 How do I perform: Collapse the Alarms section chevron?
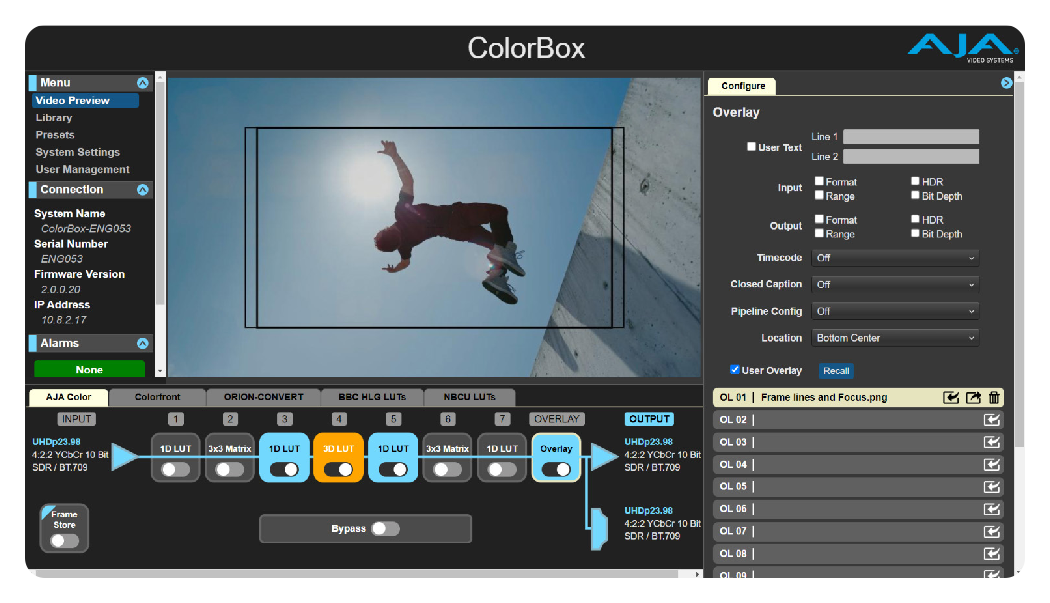point(143,343)
